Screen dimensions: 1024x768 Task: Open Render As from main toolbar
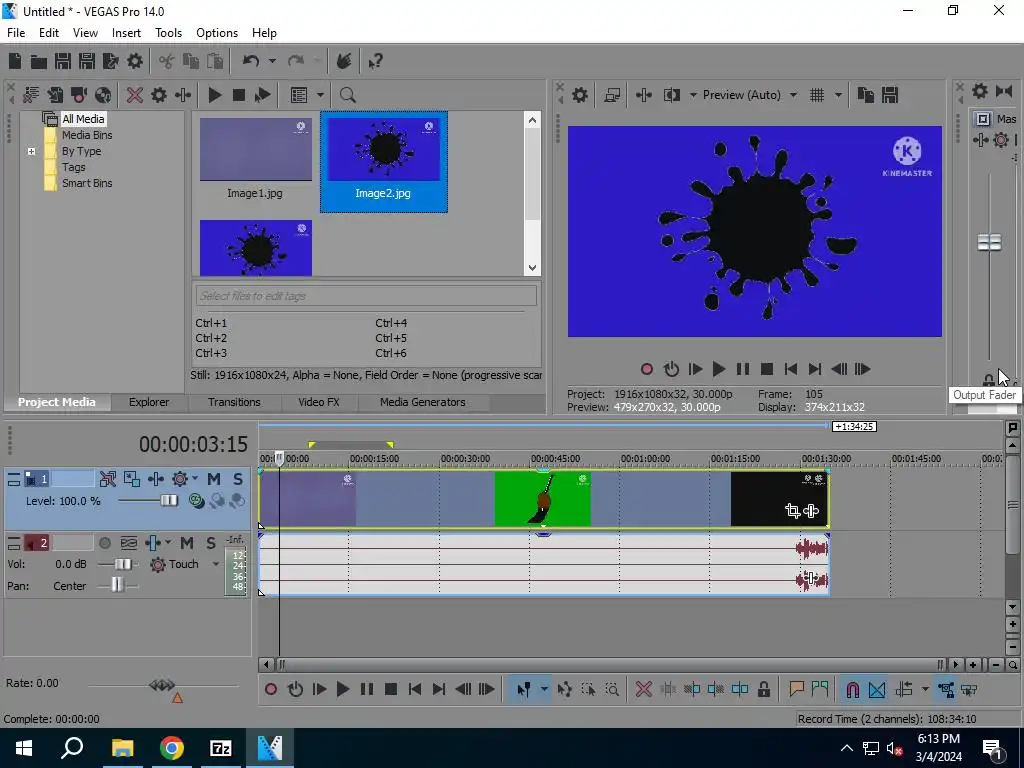[111, 61]
